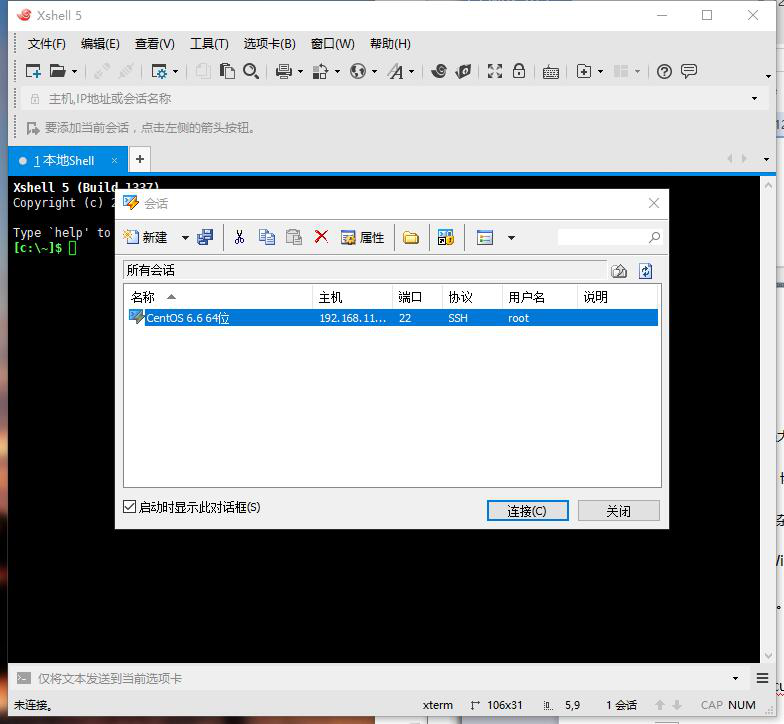Click the New Folder icon in Sessions dialog

coord(411,238)
